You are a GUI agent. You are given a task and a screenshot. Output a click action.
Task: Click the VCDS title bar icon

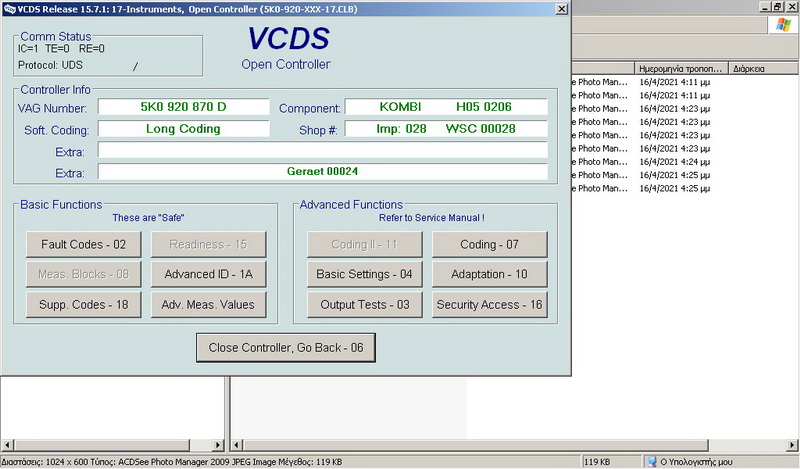click(9, 9)
